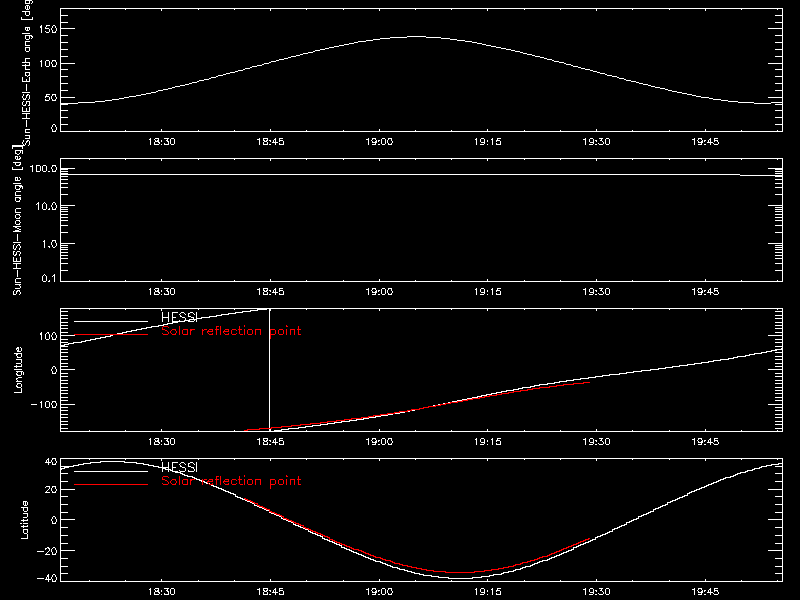Click the 40 tick on Latitude axis
Image resolution: width=800 pixels, height=600 pixels.
51,462
